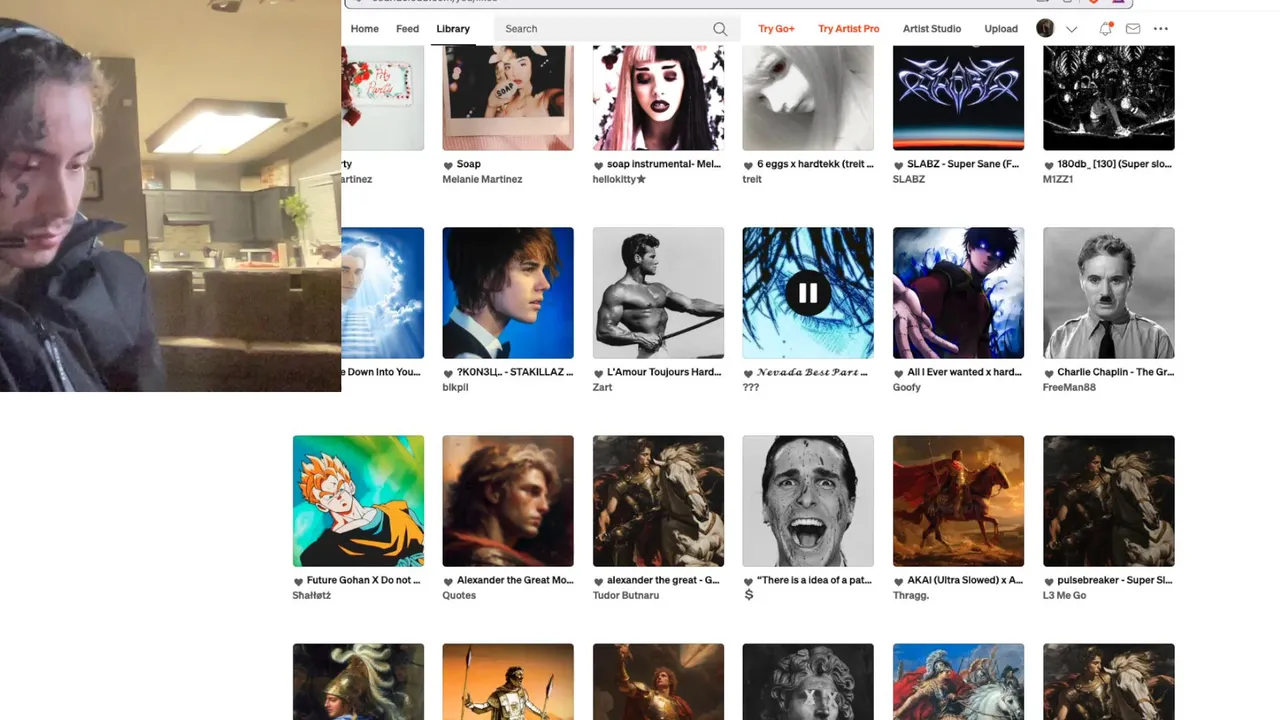
Task: Toggle like heart on Future Gohan track
Action: (x=298, y=581)
